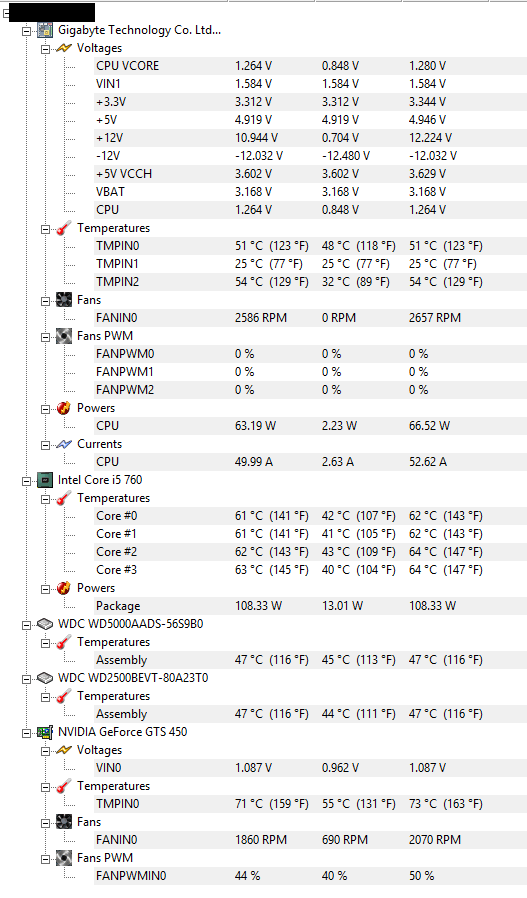527x898 pixels.
Task: Click the WDC WD5000AADS hard drive icon
Action: point(45,624)
